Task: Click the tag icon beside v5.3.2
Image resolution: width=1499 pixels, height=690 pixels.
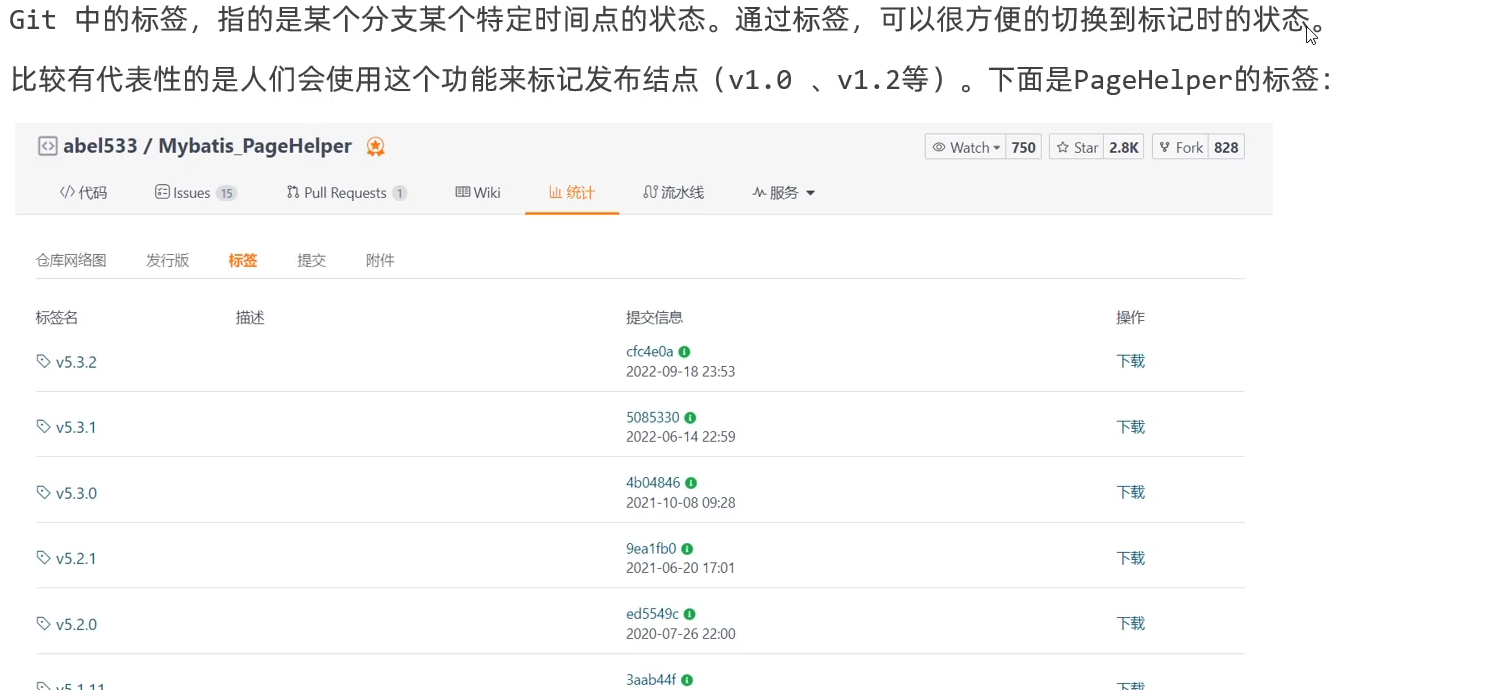Action: (43, 361)
